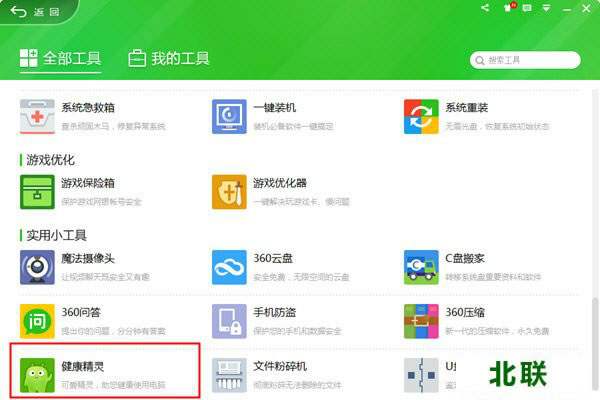This screenshot has width=600, height=400.
Task: Open the 游戏保险箱 icon
Action: pos(38,192)
